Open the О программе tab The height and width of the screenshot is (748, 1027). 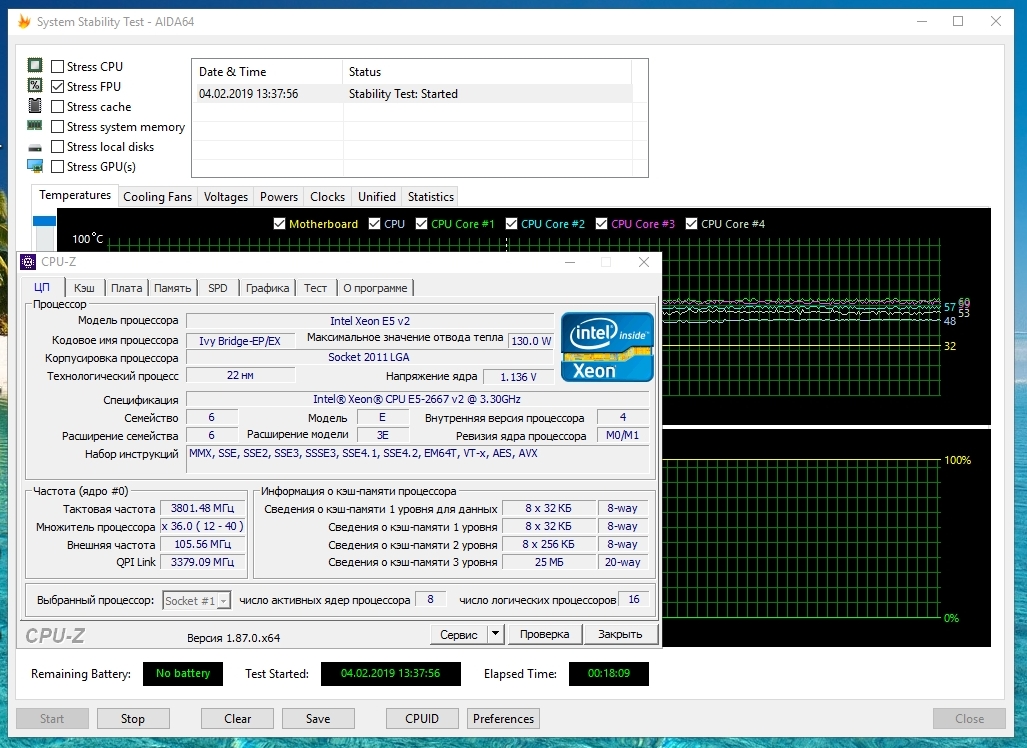375,288
